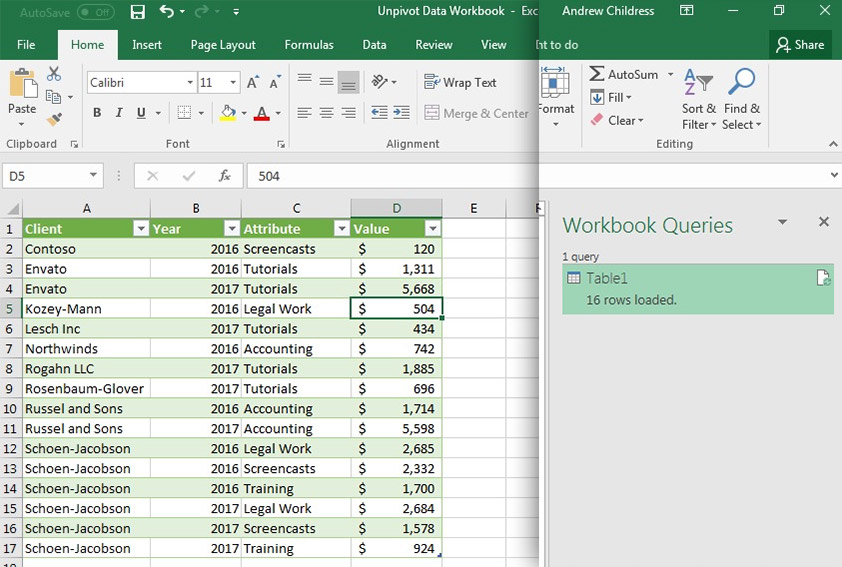Toggle Bold formatting
Screen dimensions: 842x567
[x=97, y=112]
